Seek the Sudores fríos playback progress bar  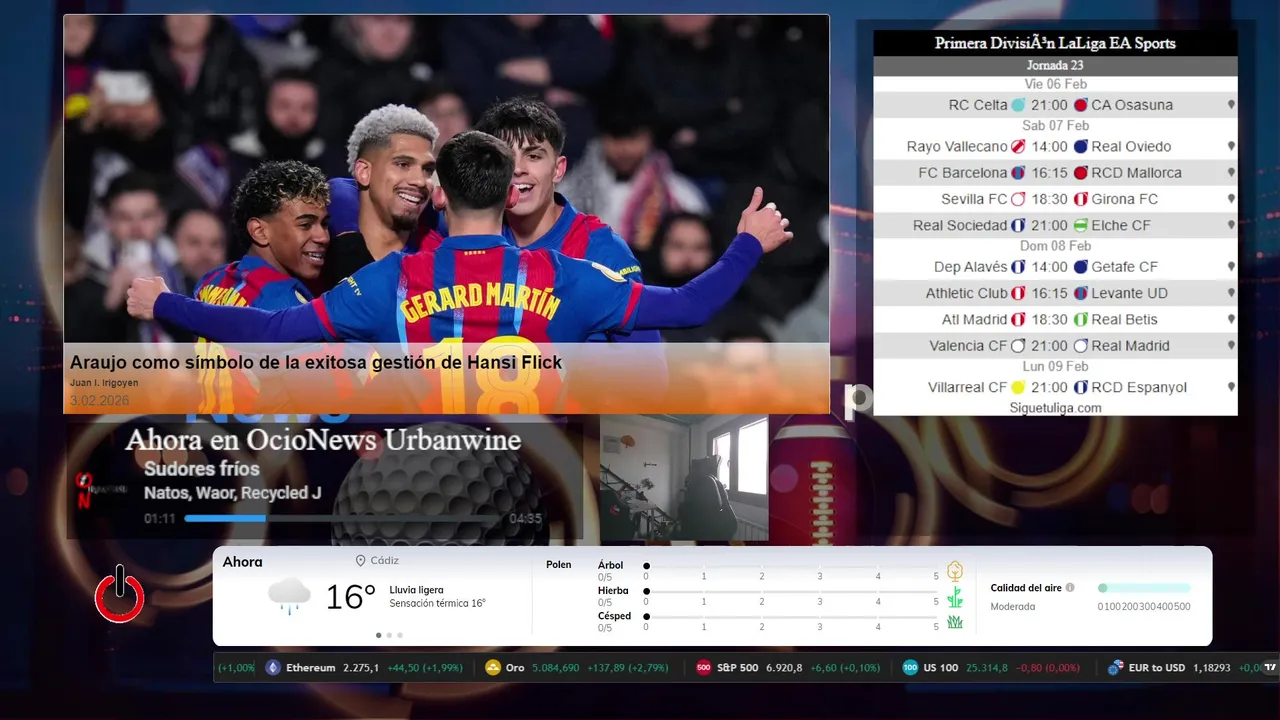click(x=342, y=518)
